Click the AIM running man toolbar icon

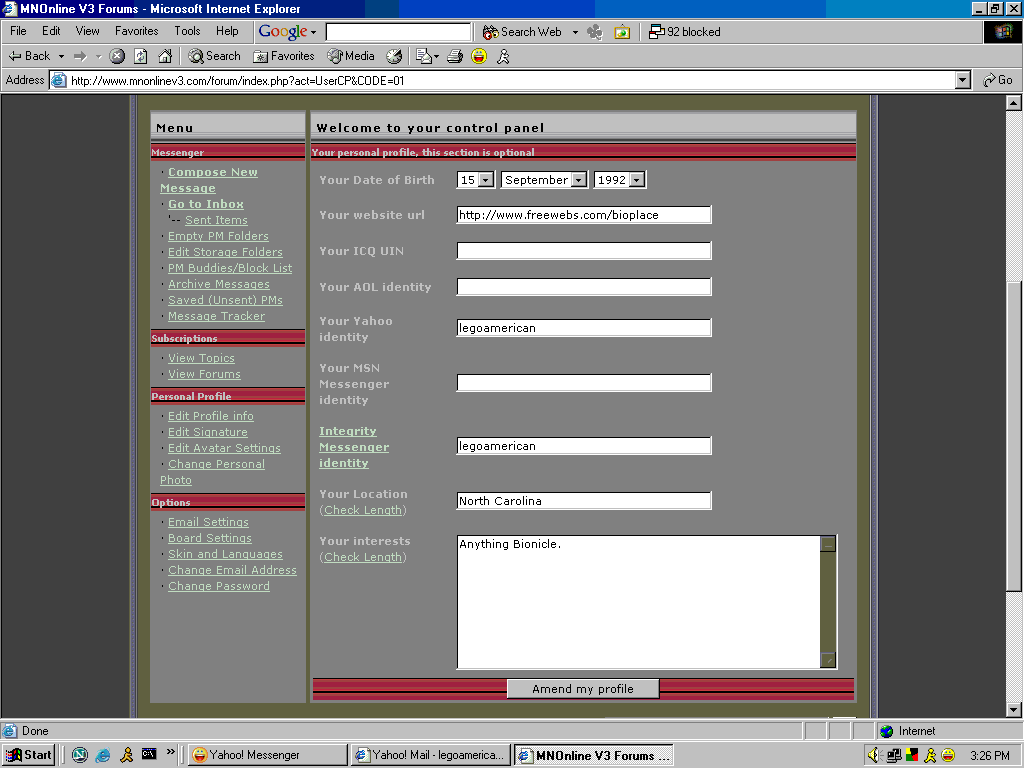pos(503,56)
